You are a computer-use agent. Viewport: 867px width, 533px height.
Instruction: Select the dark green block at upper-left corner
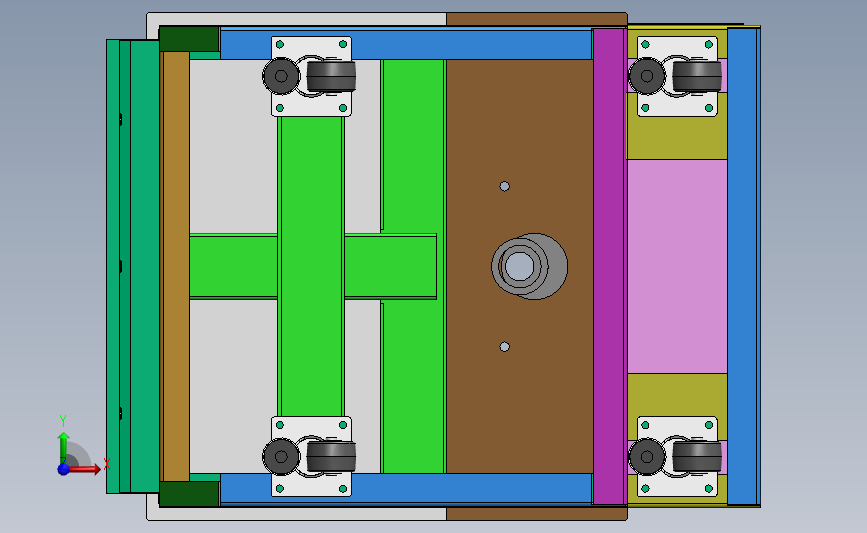coord(189,39)
